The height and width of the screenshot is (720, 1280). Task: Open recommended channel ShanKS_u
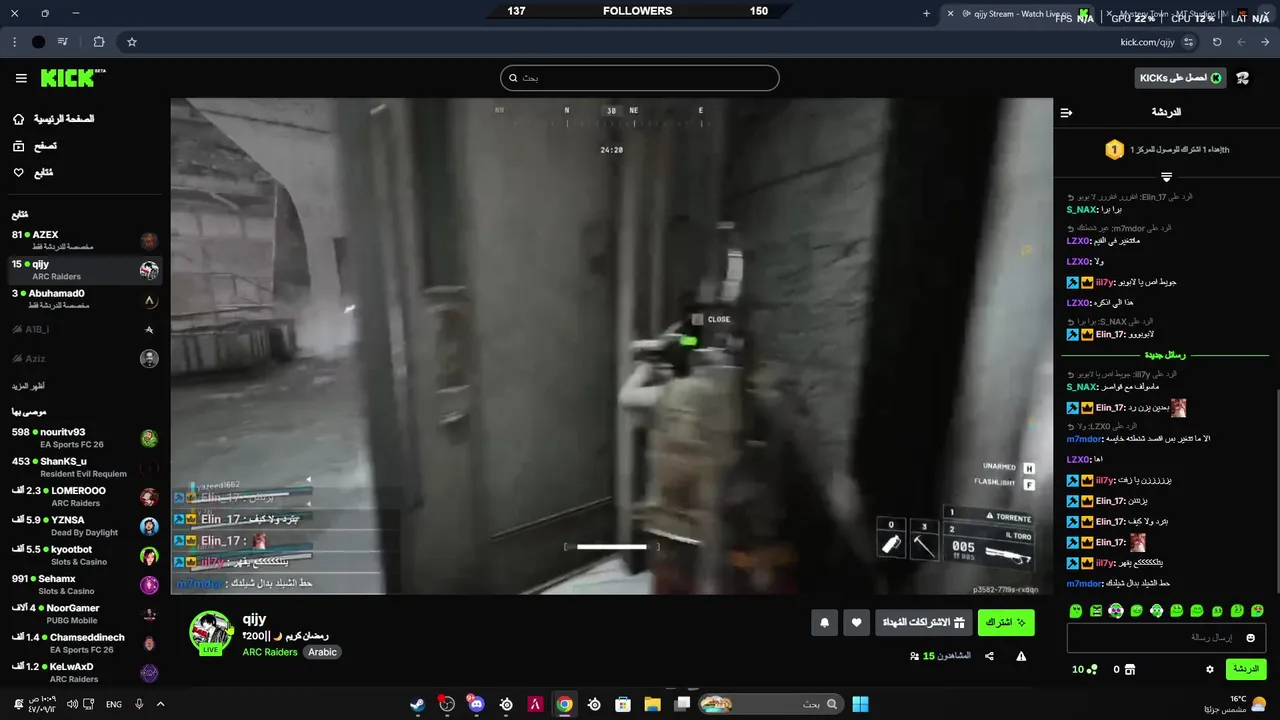coord(85,467)
